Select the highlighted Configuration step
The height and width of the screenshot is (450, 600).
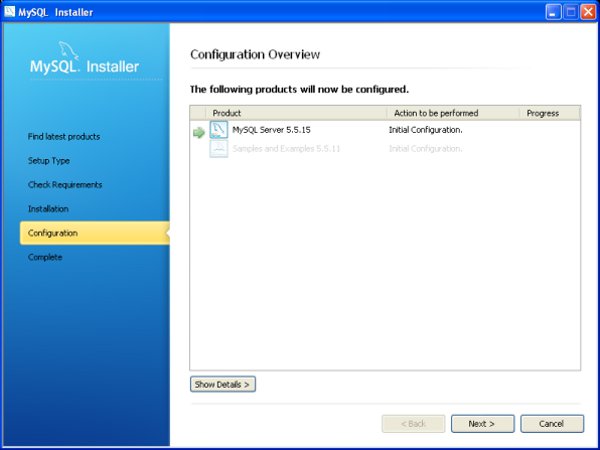coord(95,233)
